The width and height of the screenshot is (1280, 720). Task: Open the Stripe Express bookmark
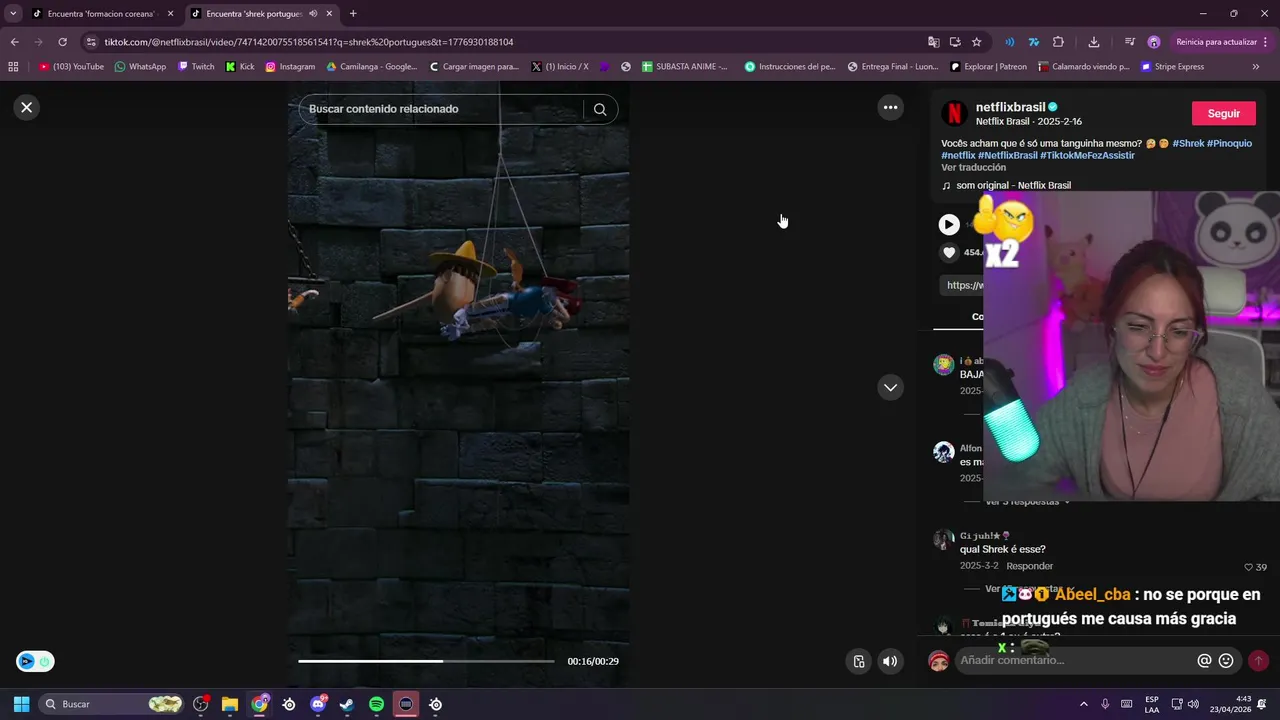[1172, 67]
